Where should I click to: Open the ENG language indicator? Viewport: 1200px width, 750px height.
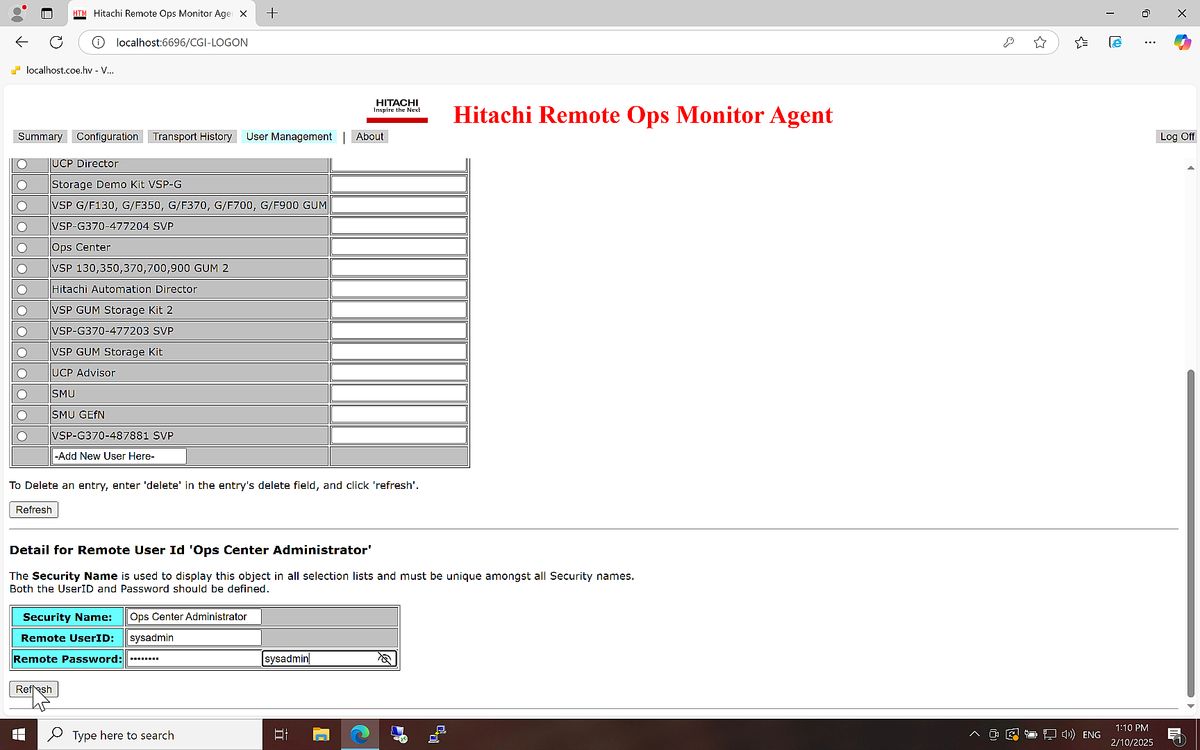[1092, 735]
